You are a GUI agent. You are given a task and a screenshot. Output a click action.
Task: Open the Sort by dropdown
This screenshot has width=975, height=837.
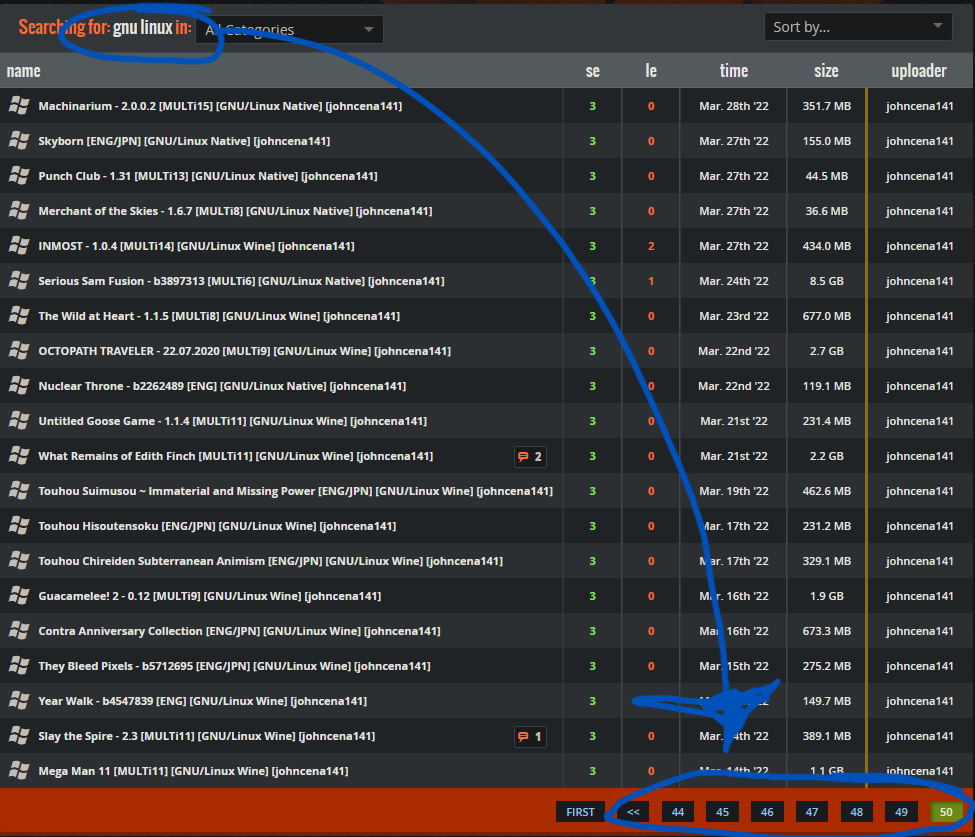click(x=857, y=27)
